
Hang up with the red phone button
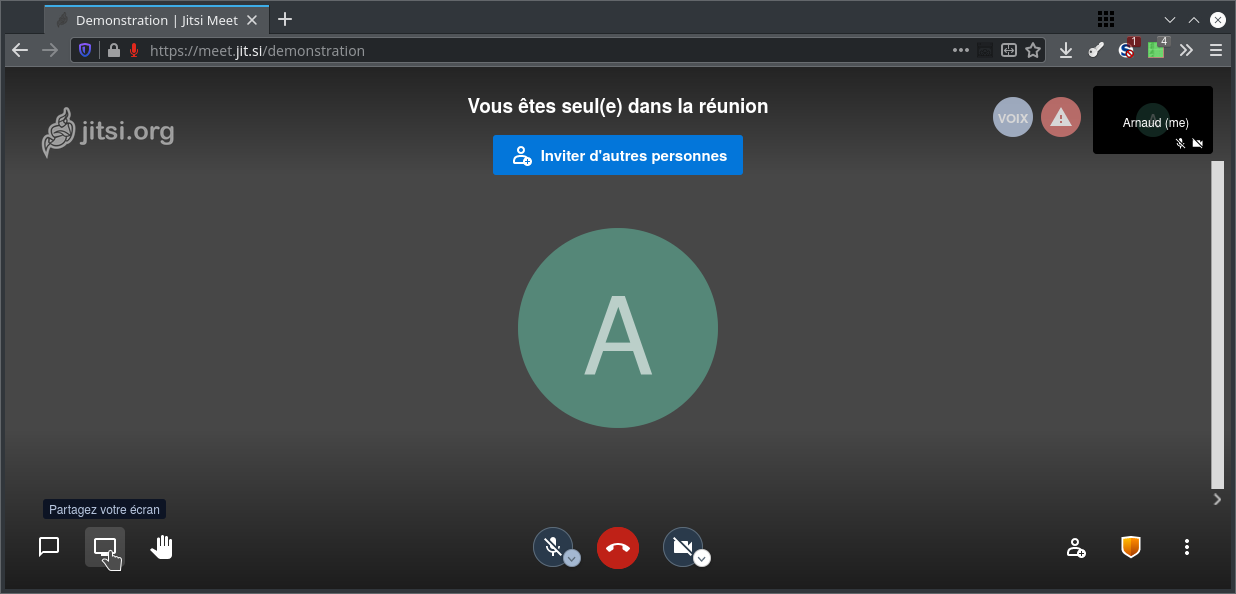[x=618, y=547]
